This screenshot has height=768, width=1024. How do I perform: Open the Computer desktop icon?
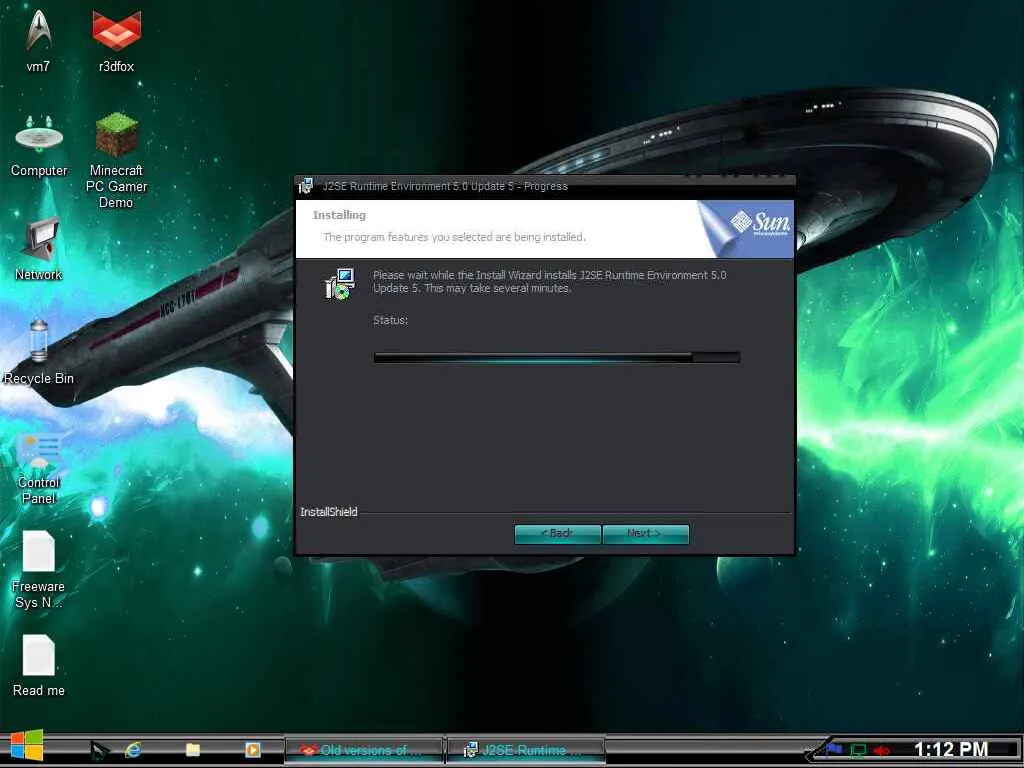39,145
